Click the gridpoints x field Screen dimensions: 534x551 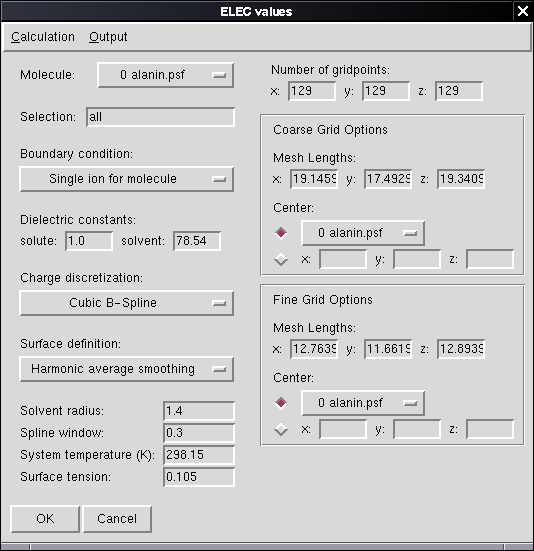tap(312, 91)
